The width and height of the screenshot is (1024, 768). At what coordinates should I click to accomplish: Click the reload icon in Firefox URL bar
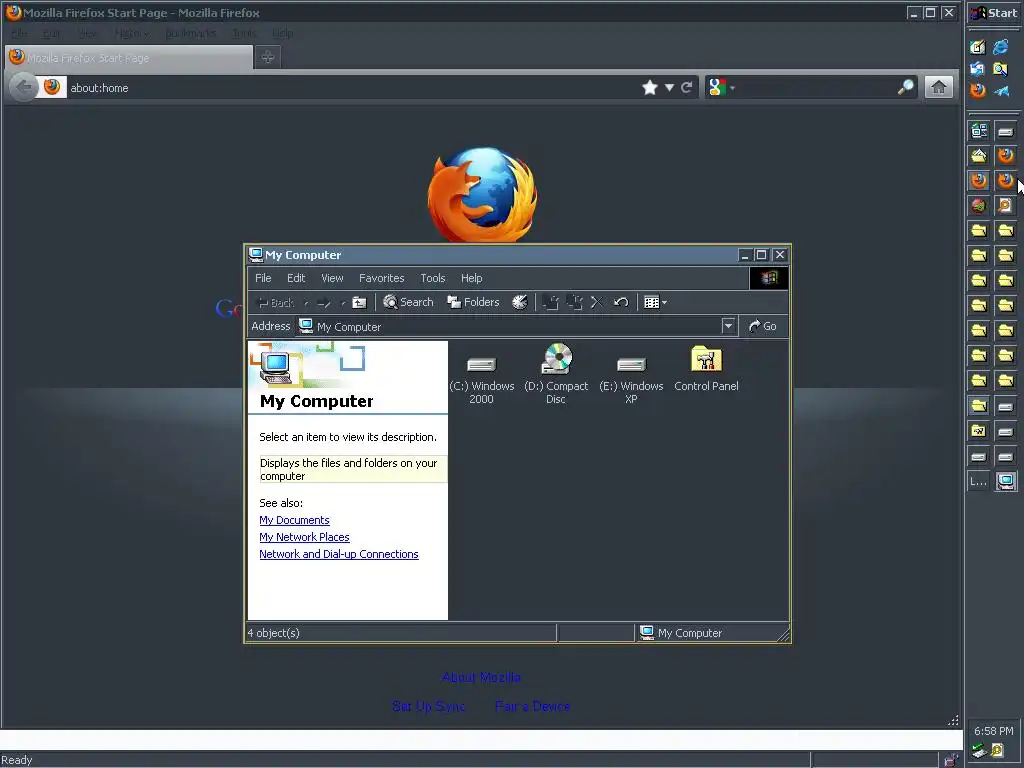pos(686,88)
